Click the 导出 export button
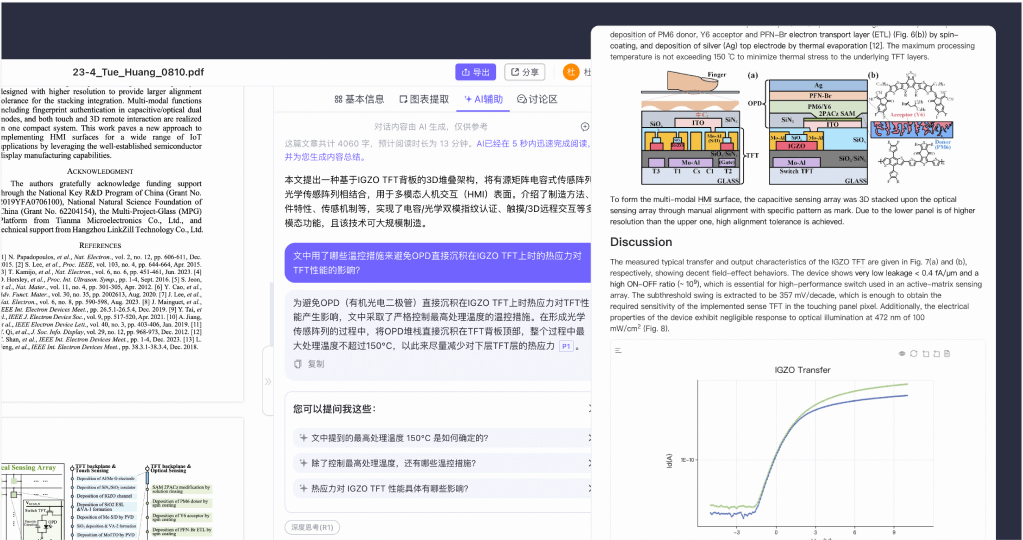Viewport: 1023px width, 540px height. 475,72
